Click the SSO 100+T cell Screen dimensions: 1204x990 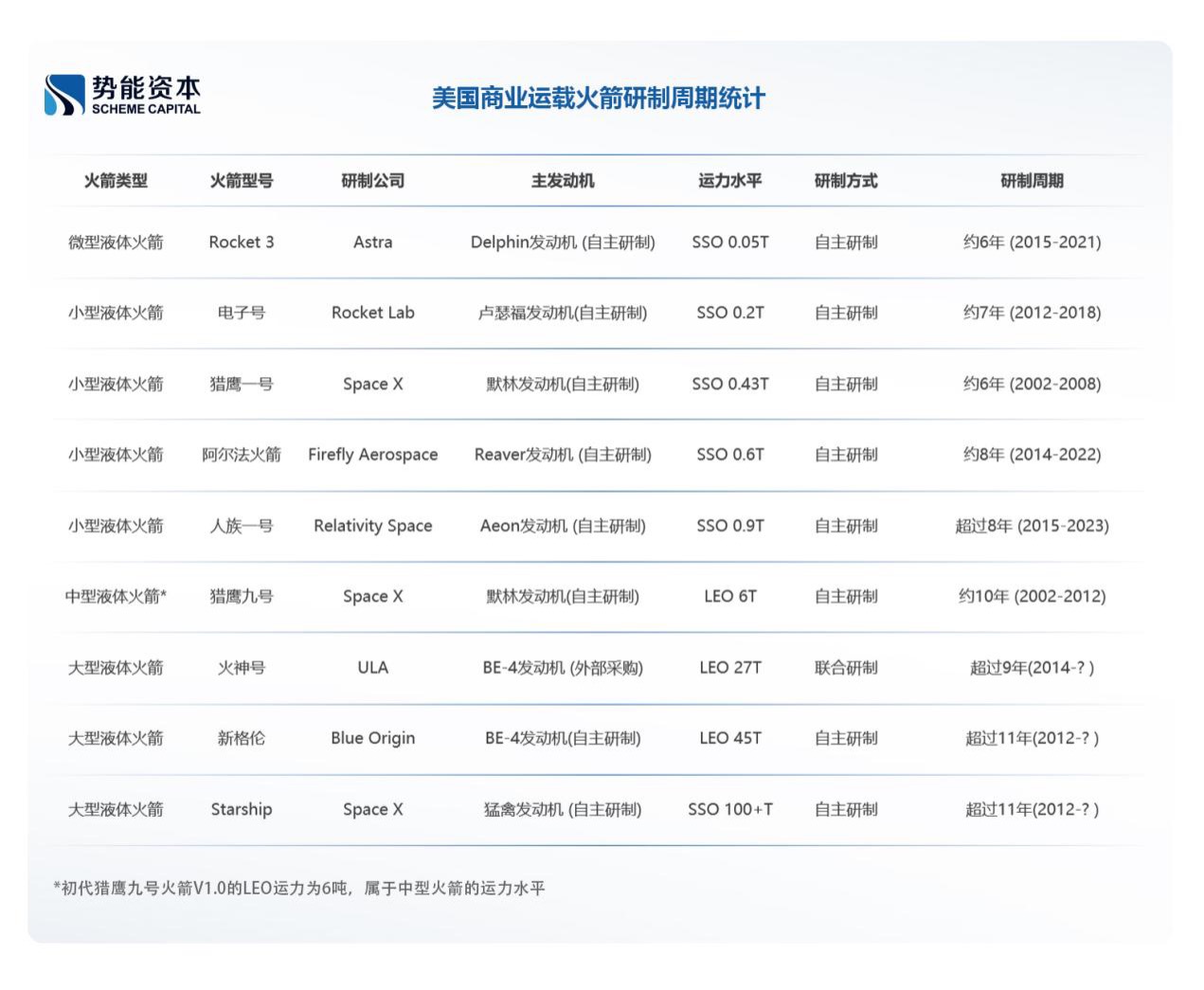pyautogui.click(x=730, y=810)
